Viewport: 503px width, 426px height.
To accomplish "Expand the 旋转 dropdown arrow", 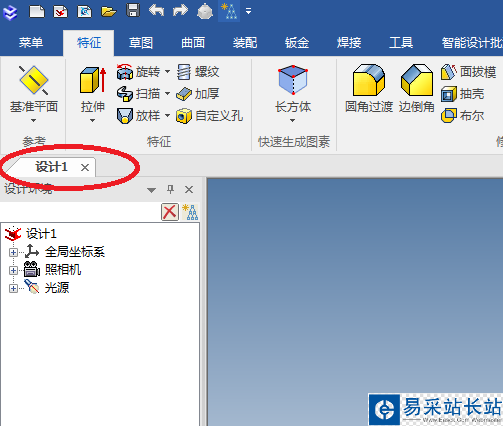I will point(167,71).
